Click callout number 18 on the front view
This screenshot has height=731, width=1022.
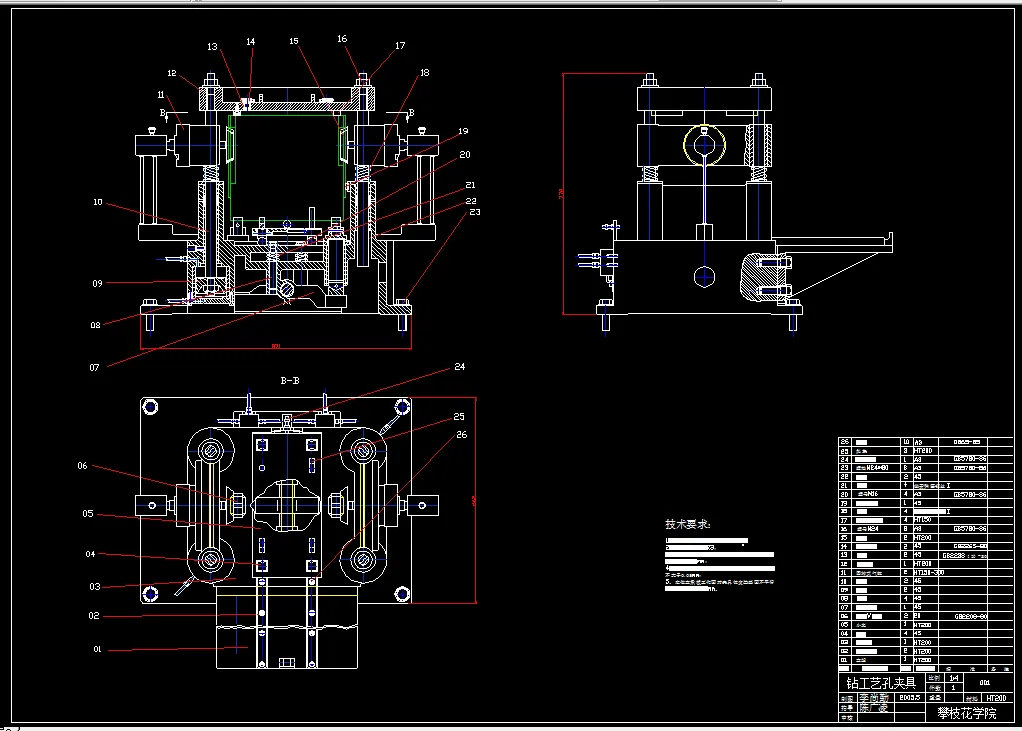click(425, 73)
